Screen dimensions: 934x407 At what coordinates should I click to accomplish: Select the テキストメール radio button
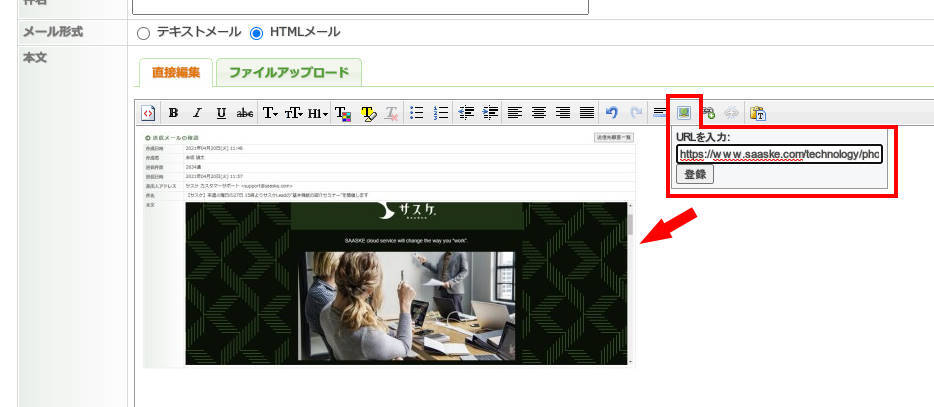point(143,33)
